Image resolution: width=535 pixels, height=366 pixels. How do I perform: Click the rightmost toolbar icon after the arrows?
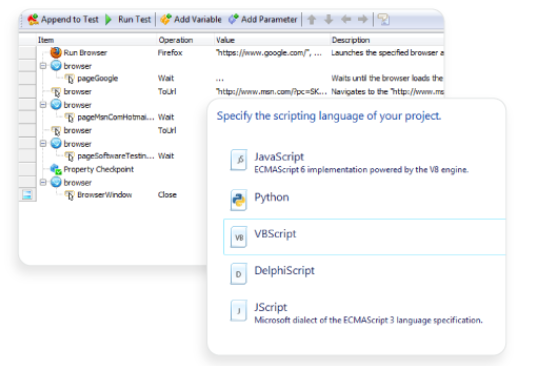click(x=384, y=19)
